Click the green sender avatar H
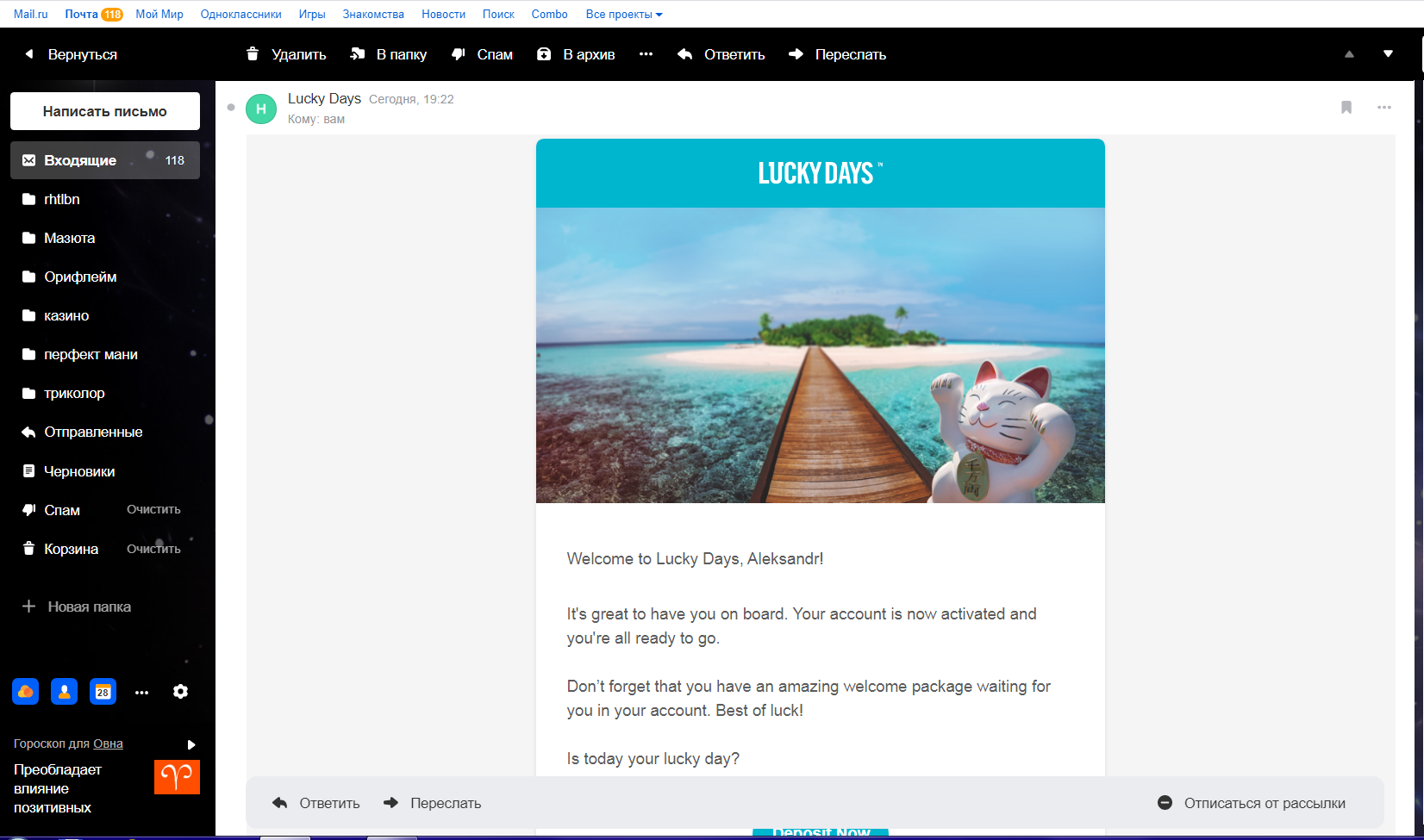 tap(261, 109)
